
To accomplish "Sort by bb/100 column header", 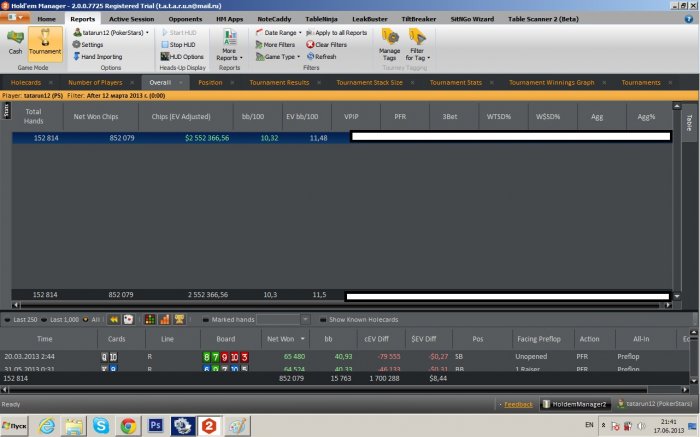I will point(253,117).
